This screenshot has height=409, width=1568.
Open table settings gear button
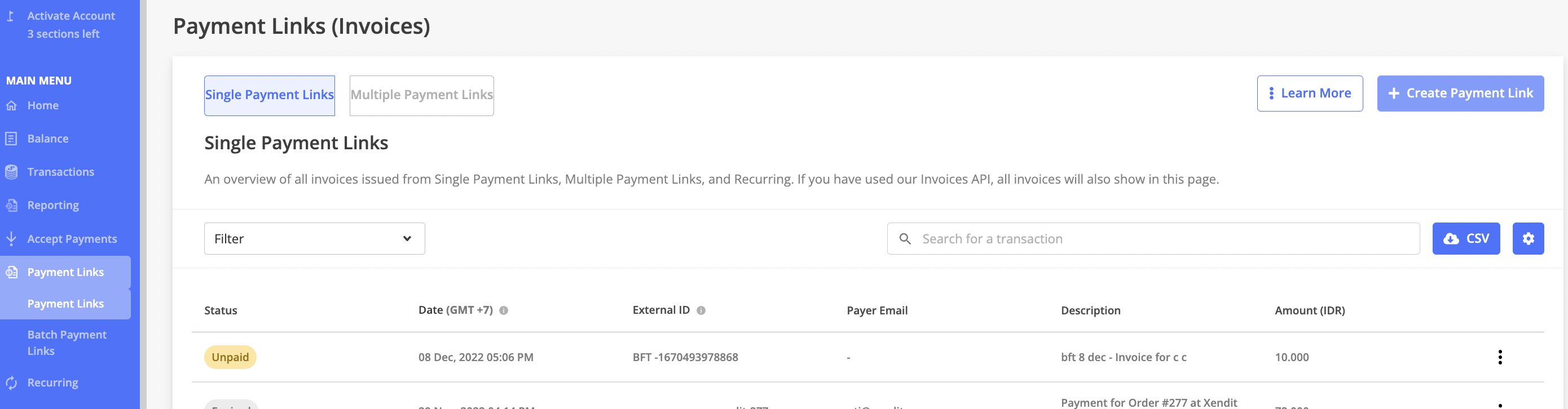coord(1527,239)
